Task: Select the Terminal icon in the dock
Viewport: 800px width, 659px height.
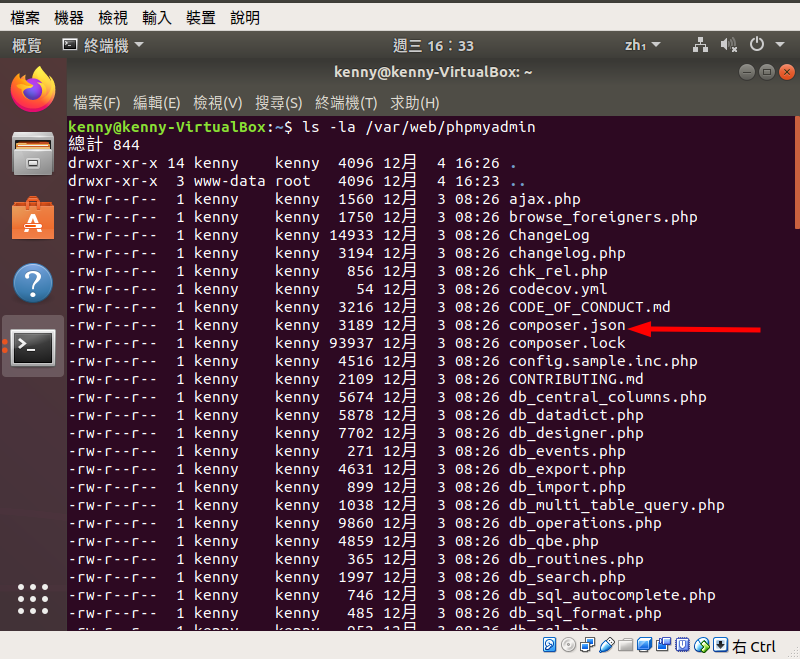Action: click(x=33, y=347)
